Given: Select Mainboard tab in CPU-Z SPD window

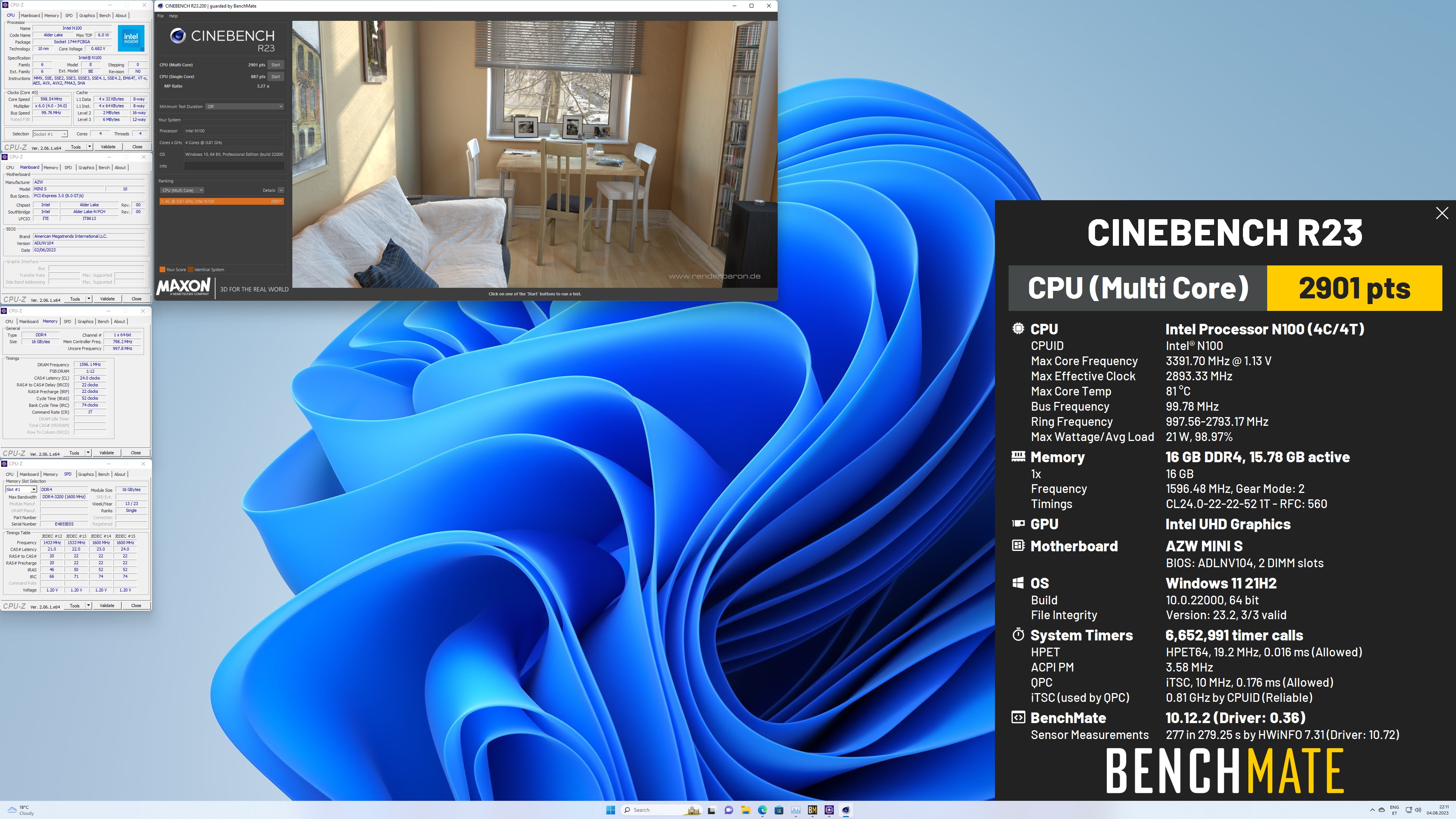Looking at the screenshot, I should [x=29, y=474].
